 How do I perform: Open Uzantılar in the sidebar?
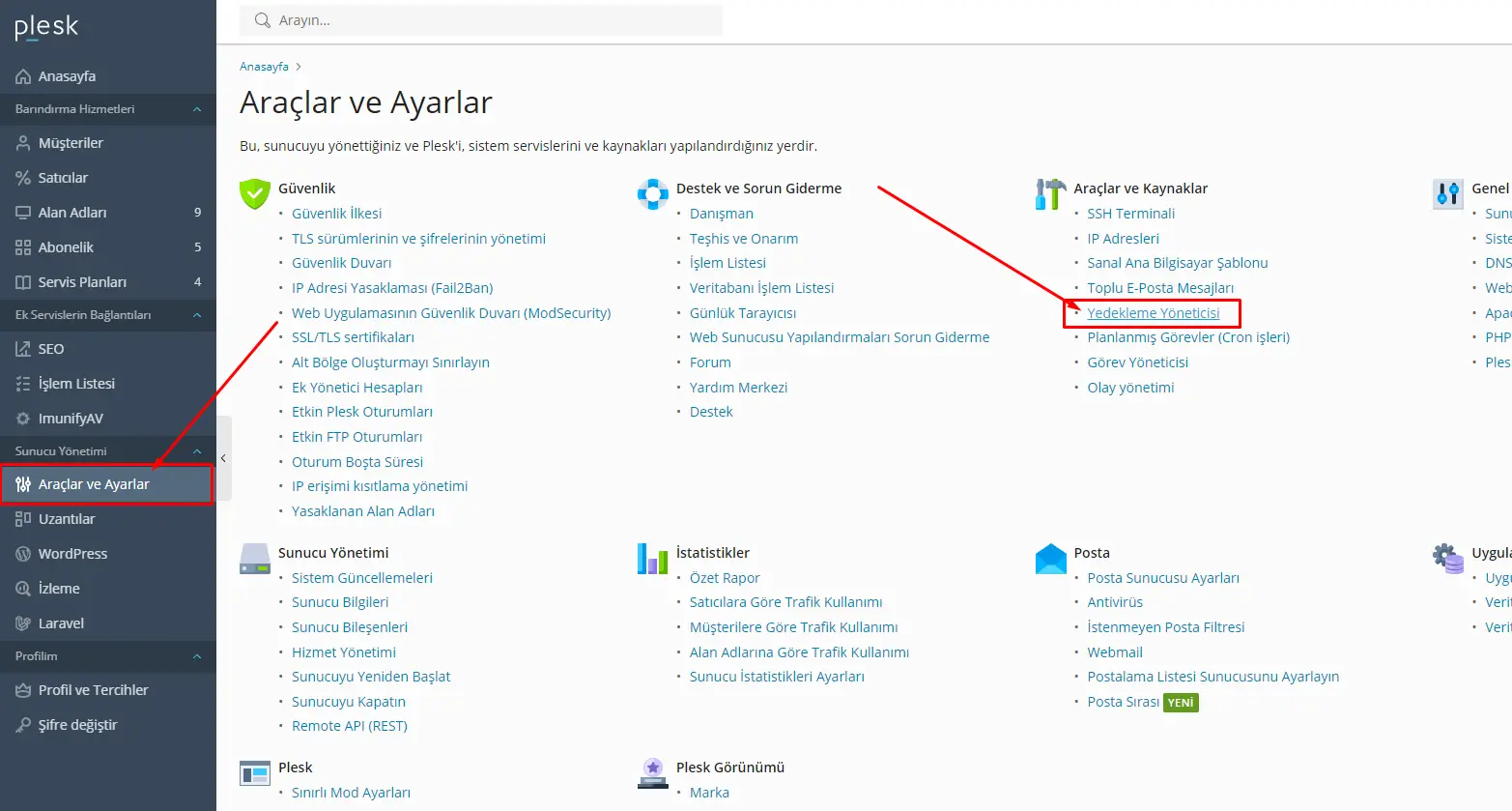coord(67,519)
